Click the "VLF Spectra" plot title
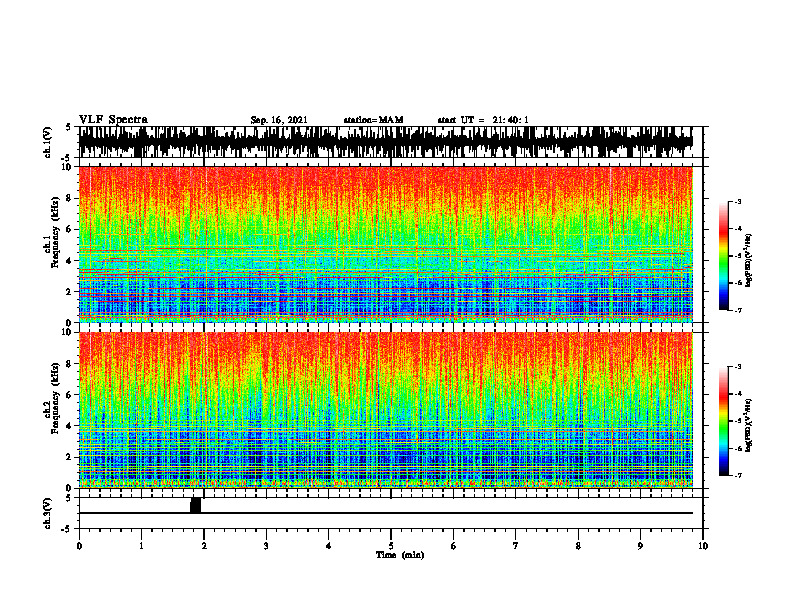The height and width of the screenshot is (612, 792). 113,120
